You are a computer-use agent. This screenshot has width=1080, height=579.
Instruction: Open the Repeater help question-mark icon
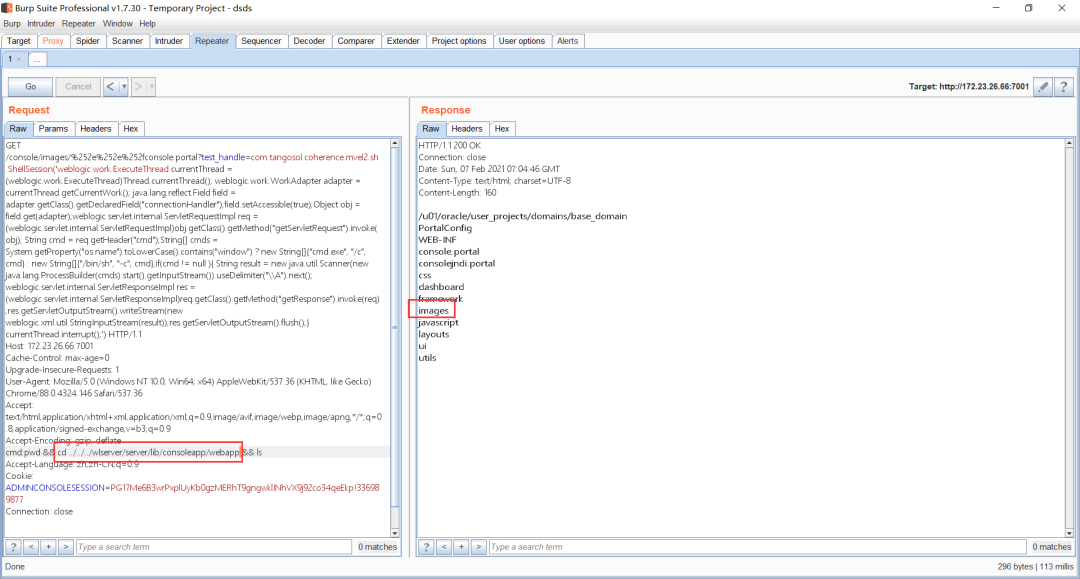(x=1063, y=87)
